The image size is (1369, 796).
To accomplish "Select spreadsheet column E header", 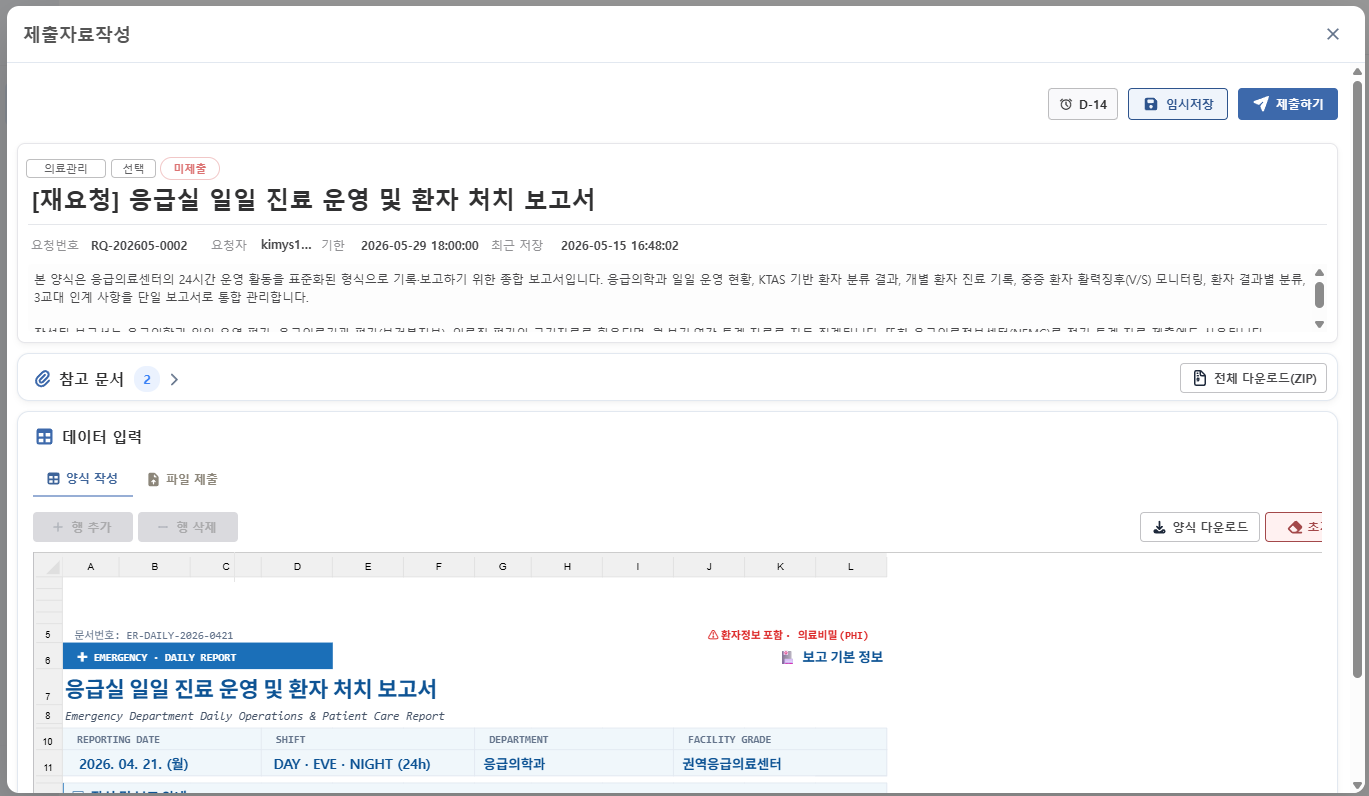I will [x=368, y=567].
